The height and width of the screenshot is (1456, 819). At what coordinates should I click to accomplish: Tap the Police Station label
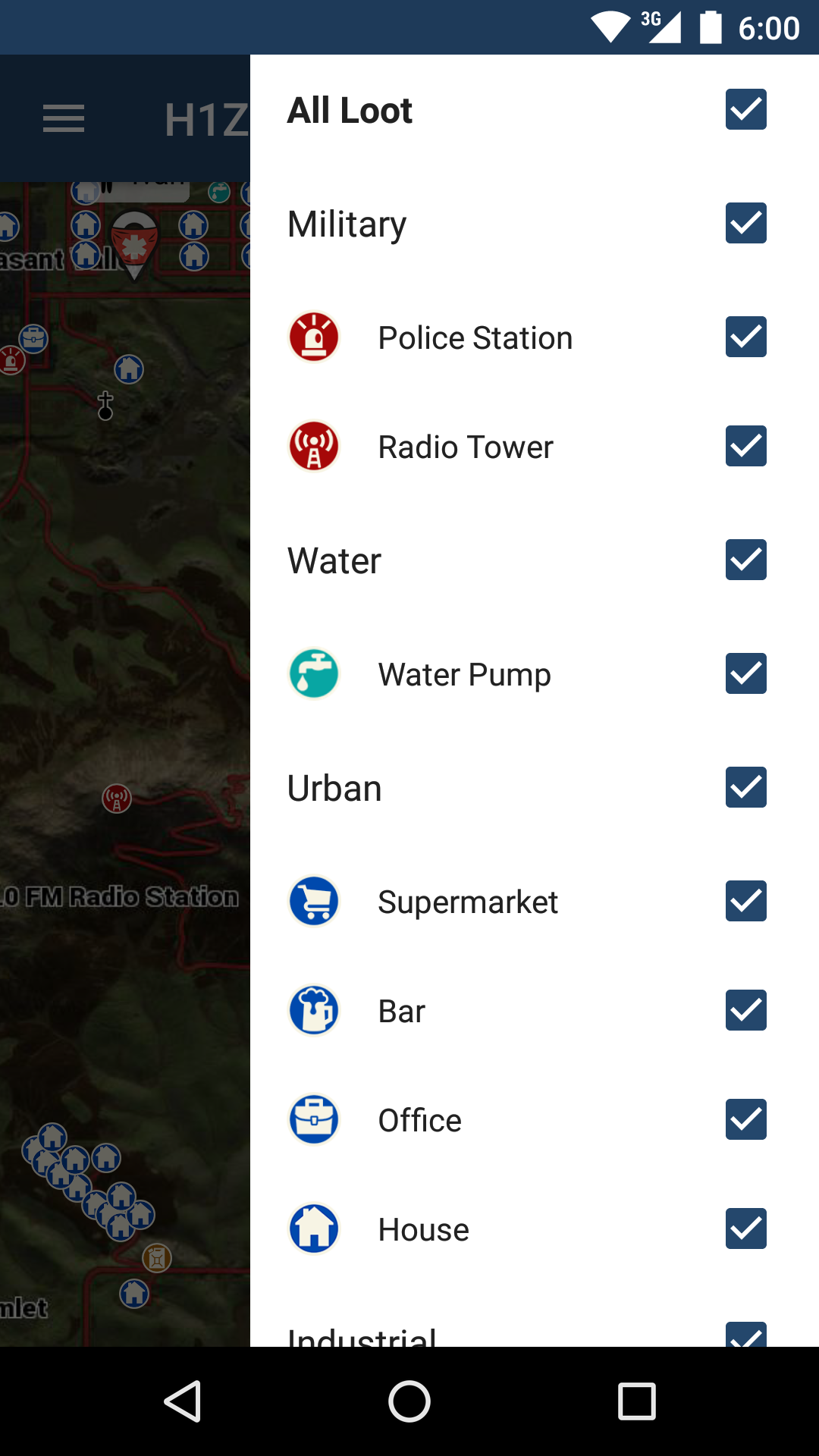(x=475, y=338)
